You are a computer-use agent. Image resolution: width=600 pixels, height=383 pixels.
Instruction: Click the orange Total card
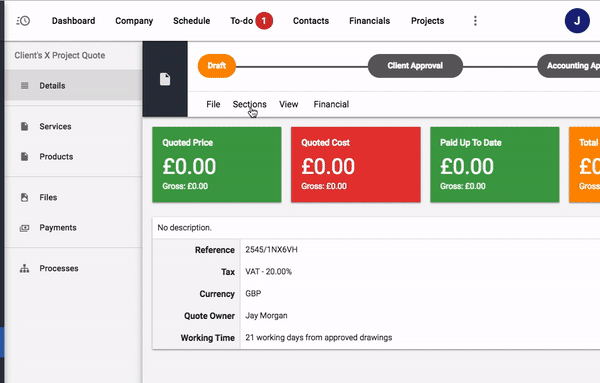point(585,165)
